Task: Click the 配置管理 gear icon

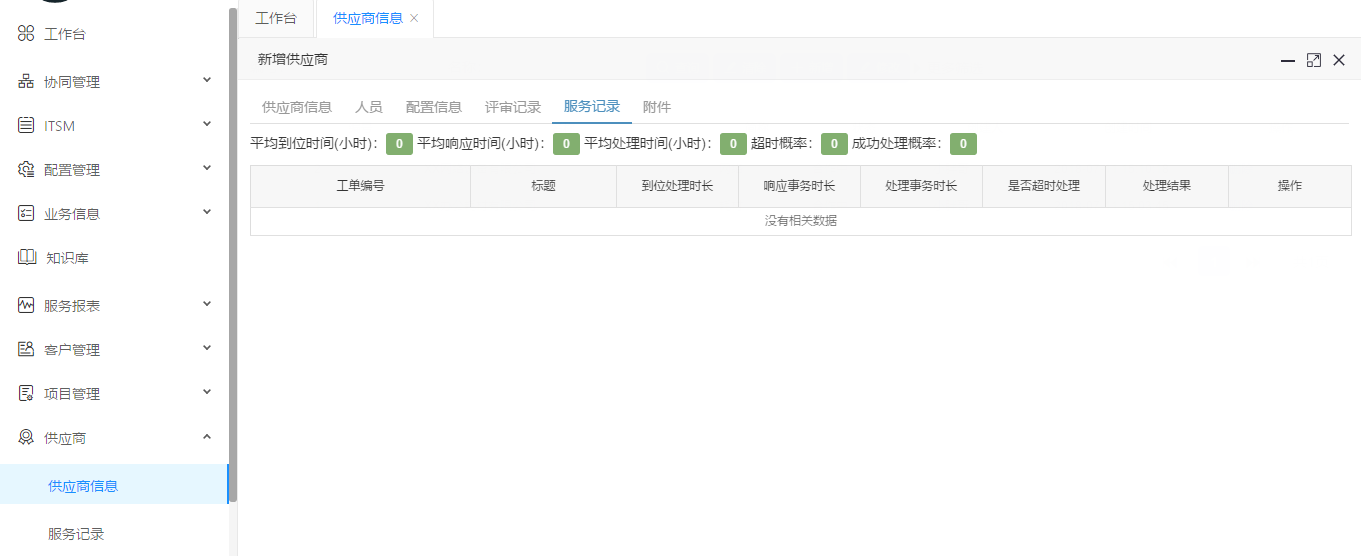Action: (x=26, y=170)
